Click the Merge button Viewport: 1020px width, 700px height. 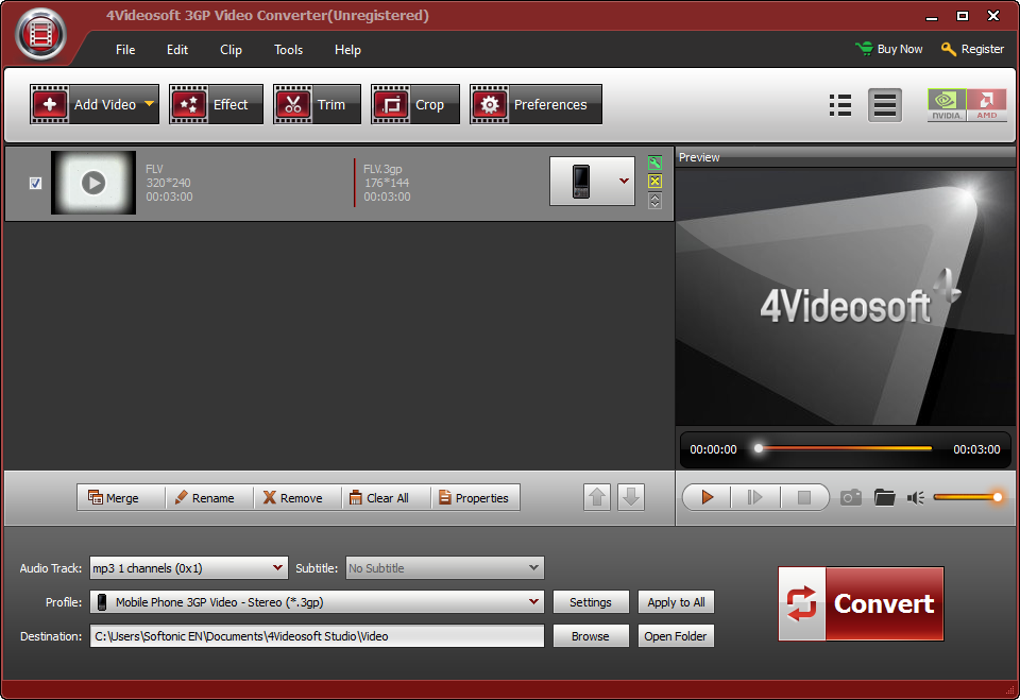point(121,498)
